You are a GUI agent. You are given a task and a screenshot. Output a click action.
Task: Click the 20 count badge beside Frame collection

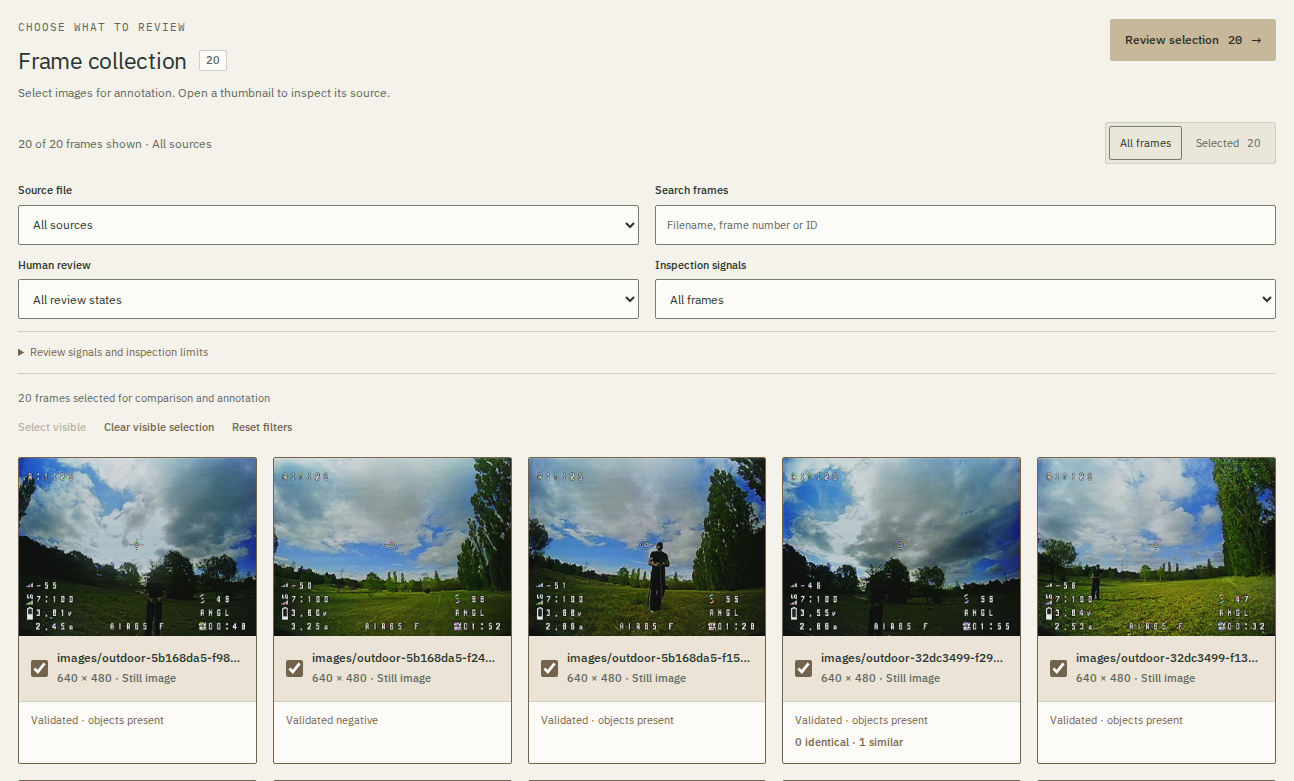[x=213, y=61]
